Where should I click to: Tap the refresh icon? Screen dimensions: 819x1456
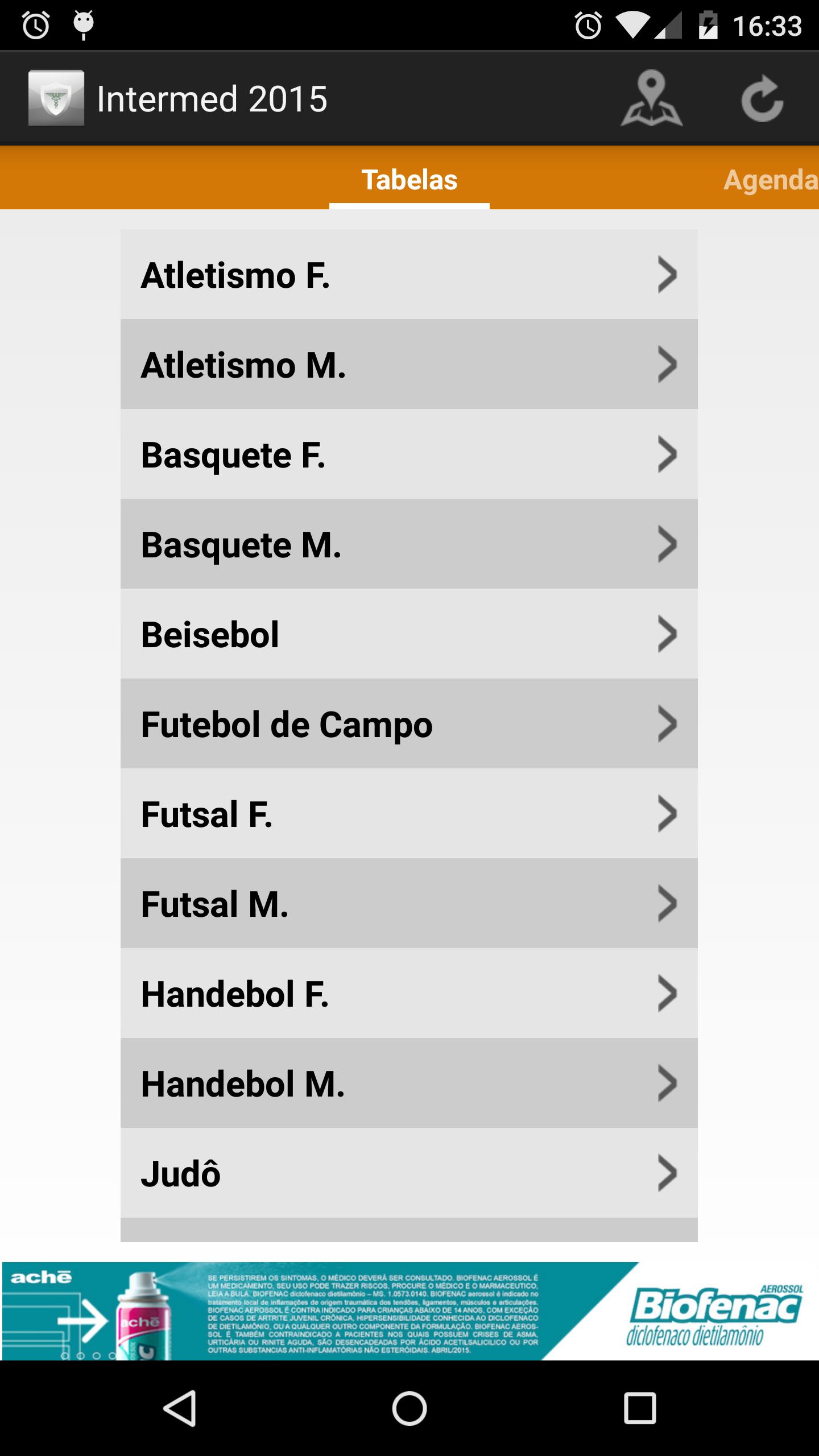coord(762,98)
